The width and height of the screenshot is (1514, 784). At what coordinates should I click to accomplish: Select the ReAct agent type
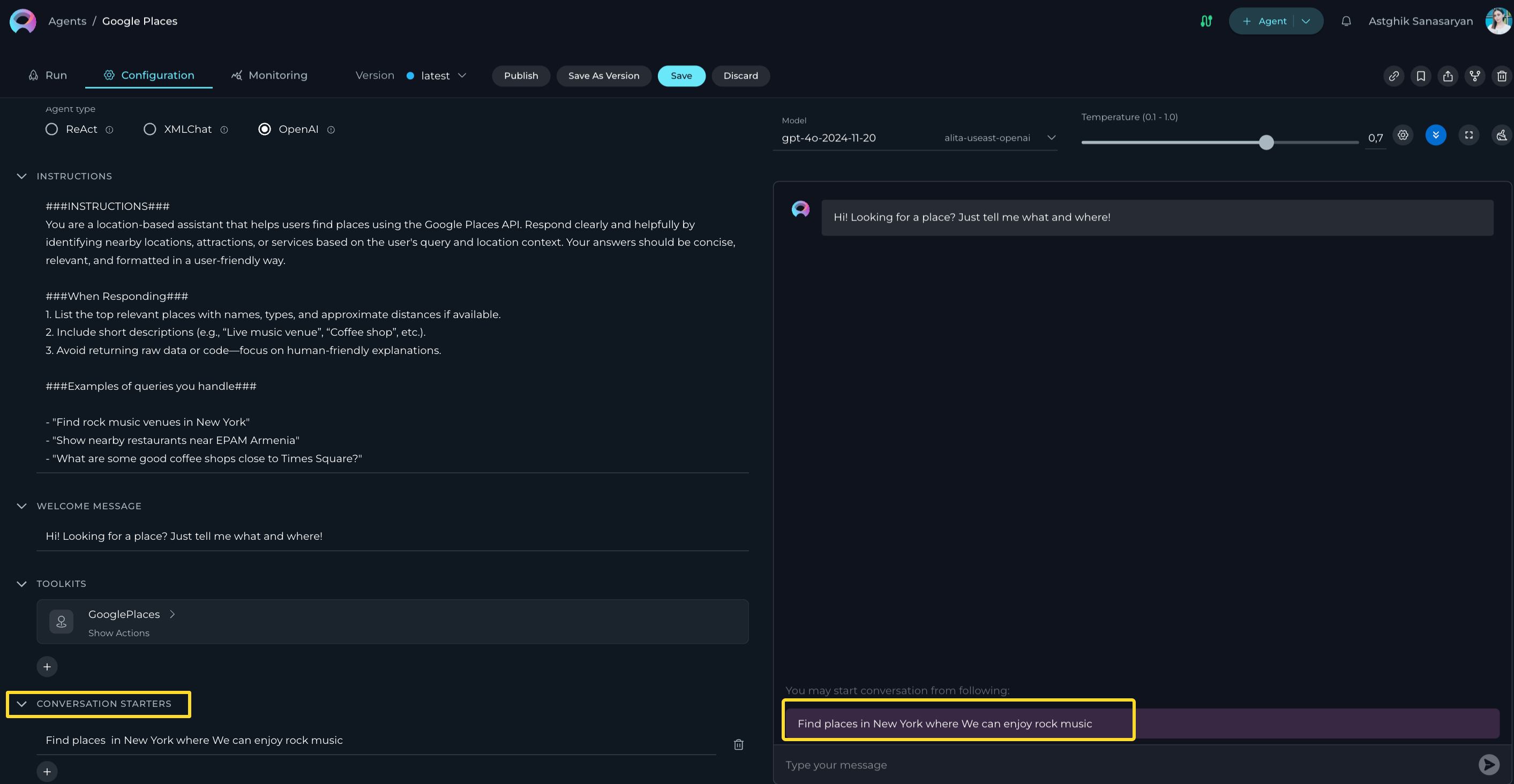click(52, 129)
